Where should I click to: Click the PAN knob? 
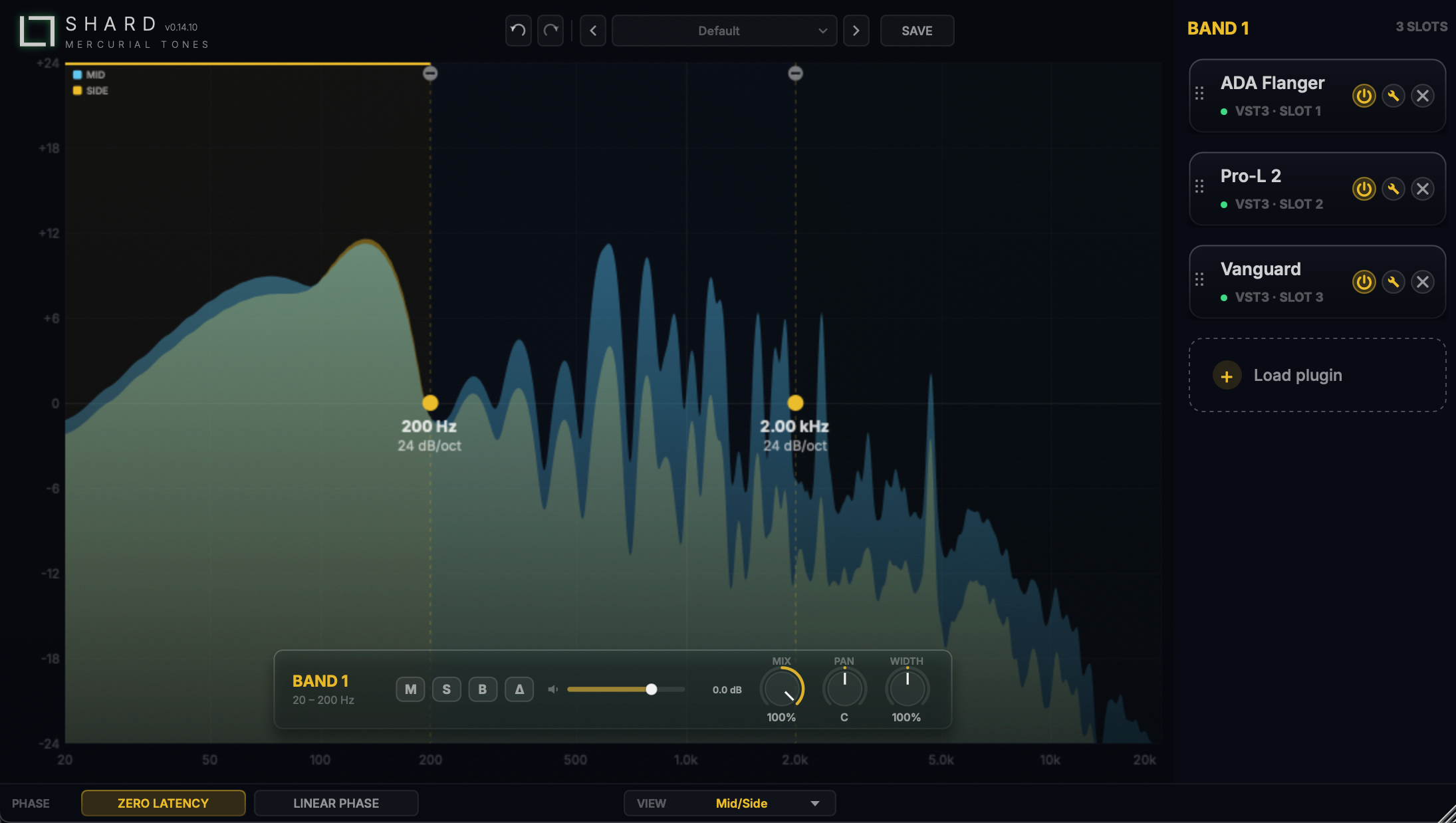point(844,689)
